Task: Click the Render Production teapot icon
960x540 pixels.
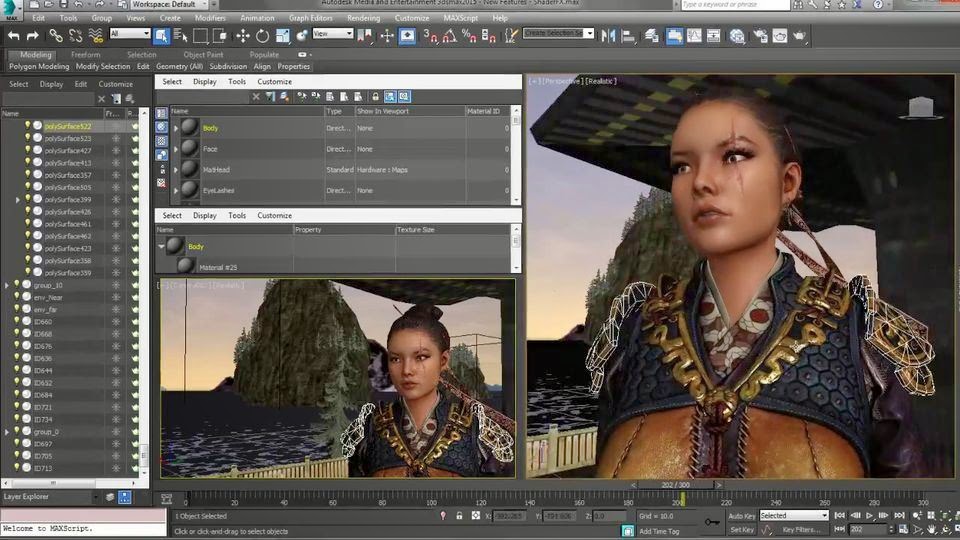Action: 800,36
